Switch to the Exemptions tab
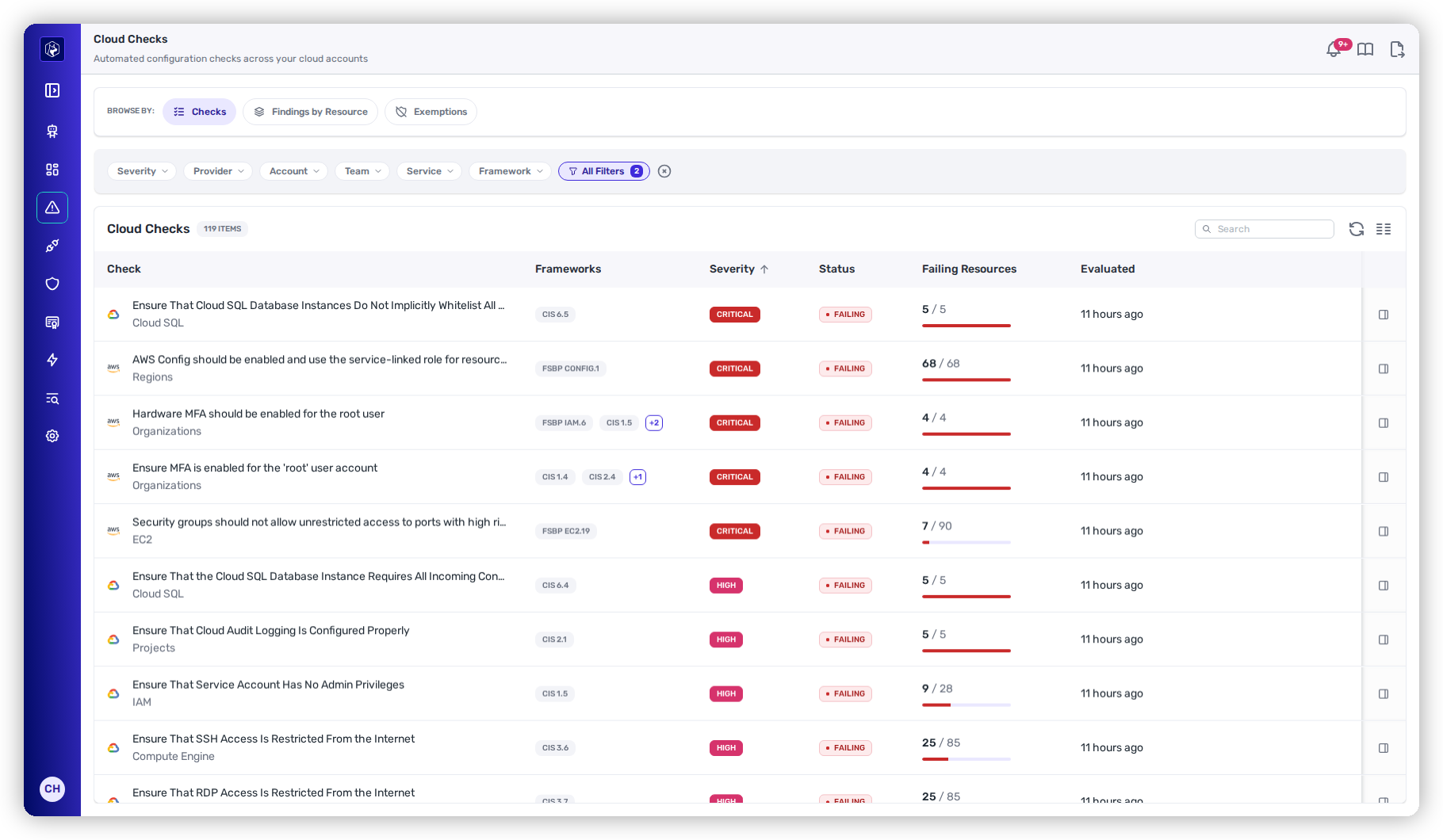 (431, 112)
